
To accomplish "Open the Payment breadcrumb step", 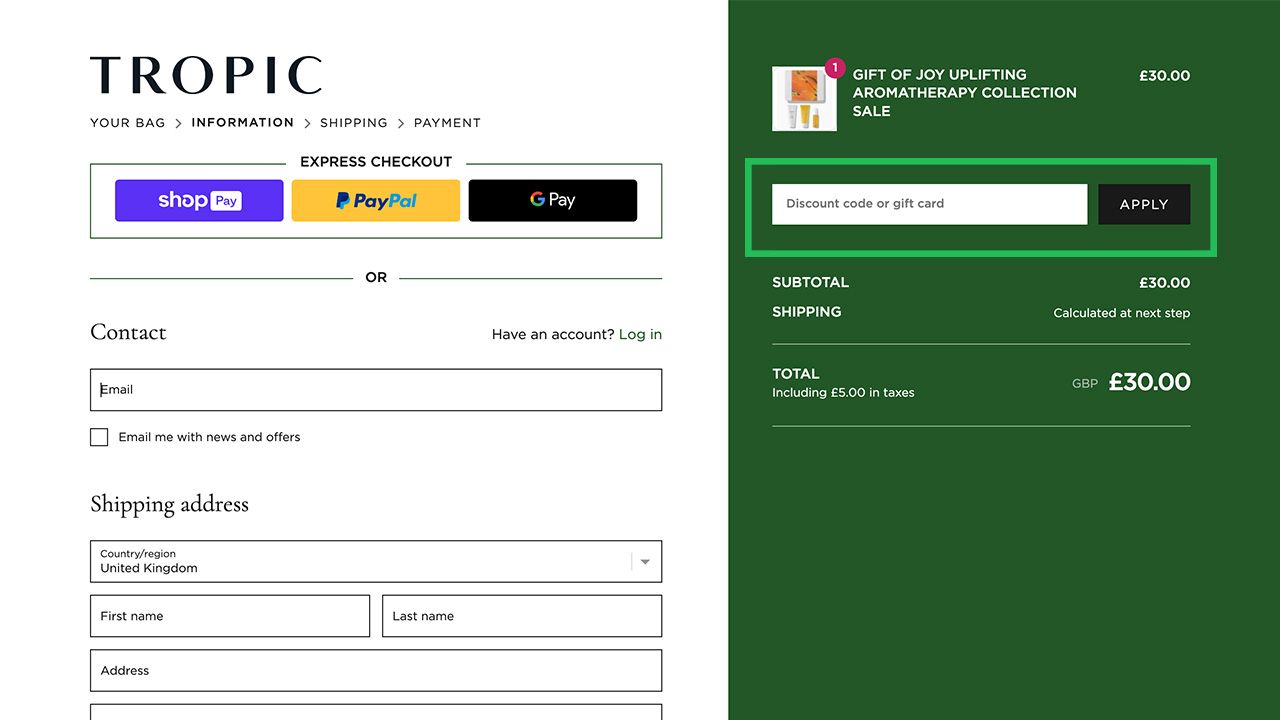I will coord(447,123).
